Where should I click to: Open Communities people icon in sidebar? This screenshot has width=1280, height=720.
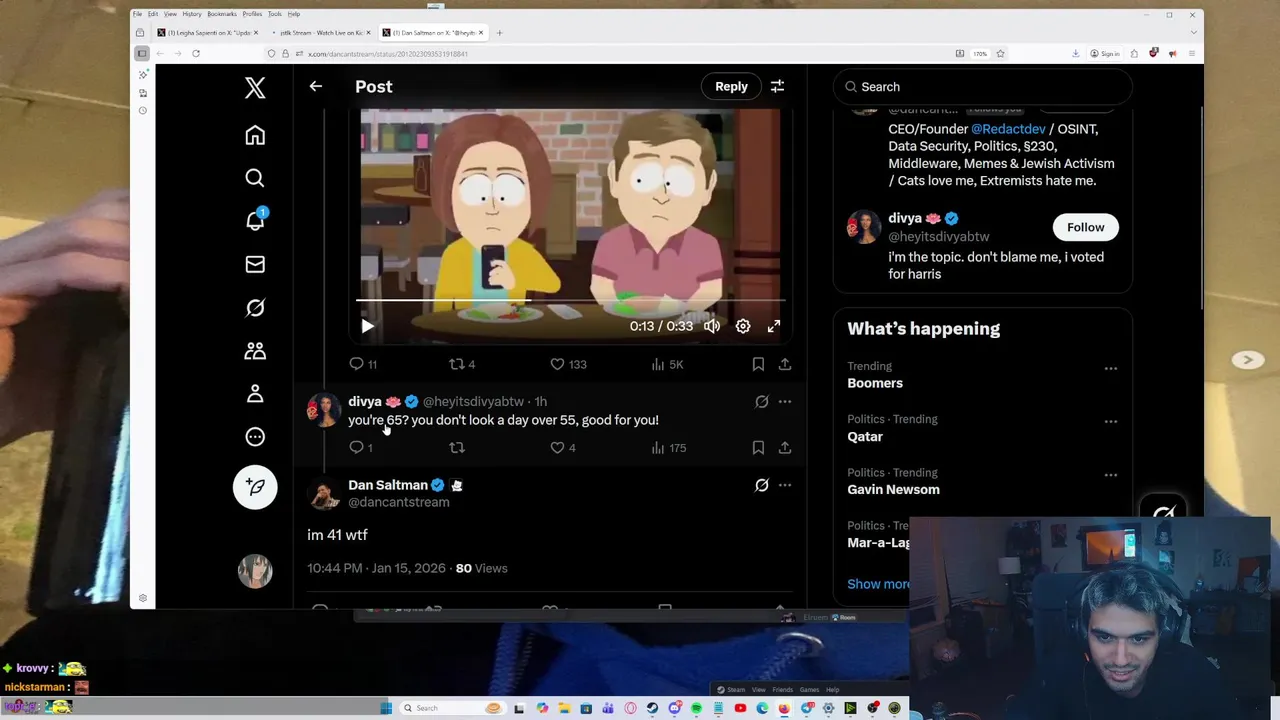tap(255, 351)
